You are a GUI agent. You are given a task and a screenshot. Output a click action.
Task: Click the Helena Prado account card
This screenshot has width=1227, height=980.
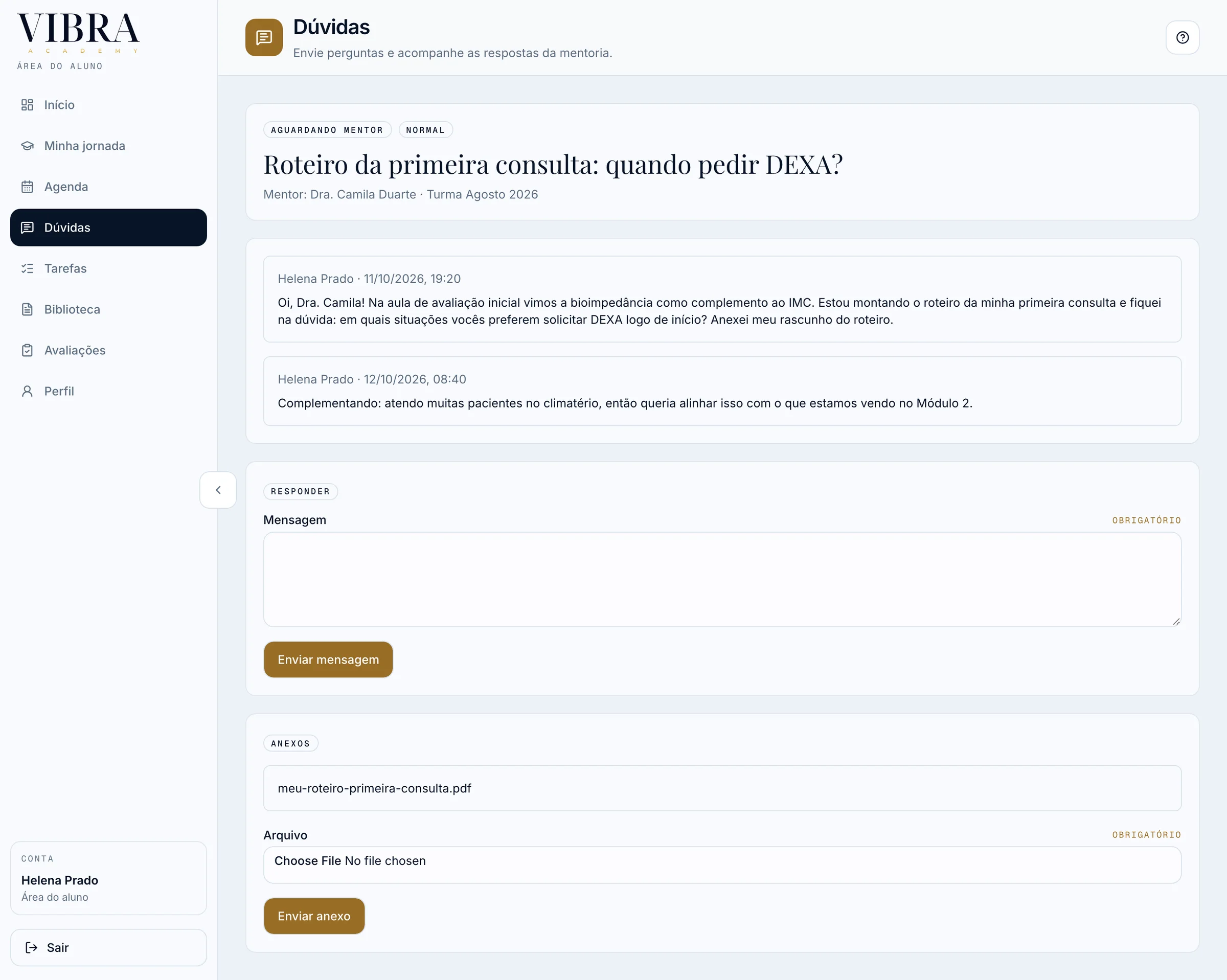(x=108, y=878)
